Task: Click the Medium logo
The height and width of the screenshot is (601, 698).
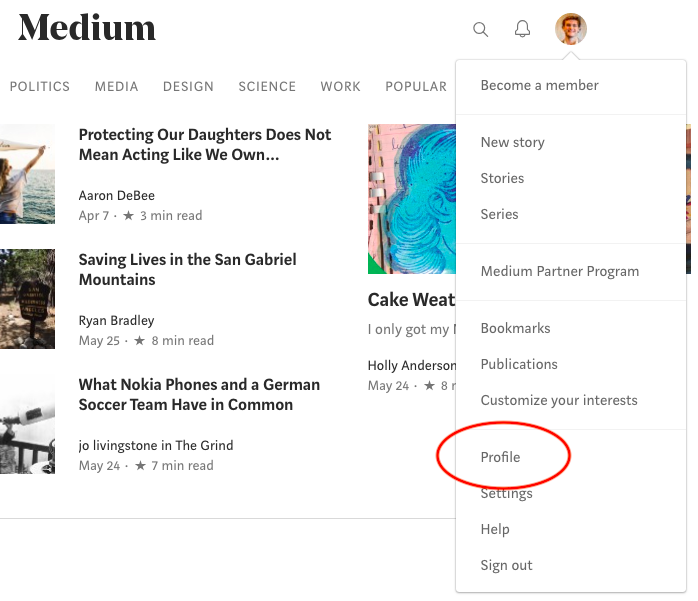Action: click(x=87, y=28)
